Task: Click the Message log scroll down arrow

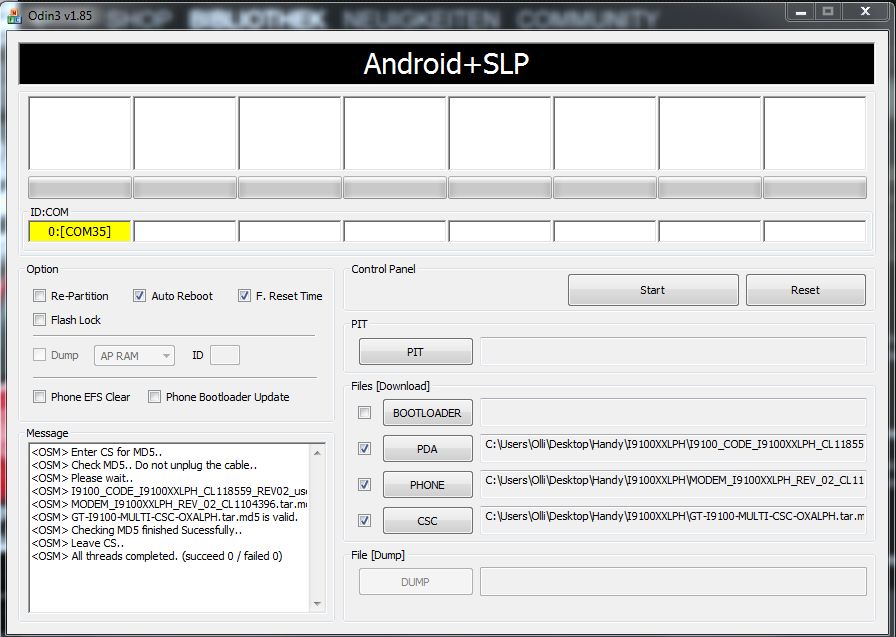Action: [x=317, y=604]
